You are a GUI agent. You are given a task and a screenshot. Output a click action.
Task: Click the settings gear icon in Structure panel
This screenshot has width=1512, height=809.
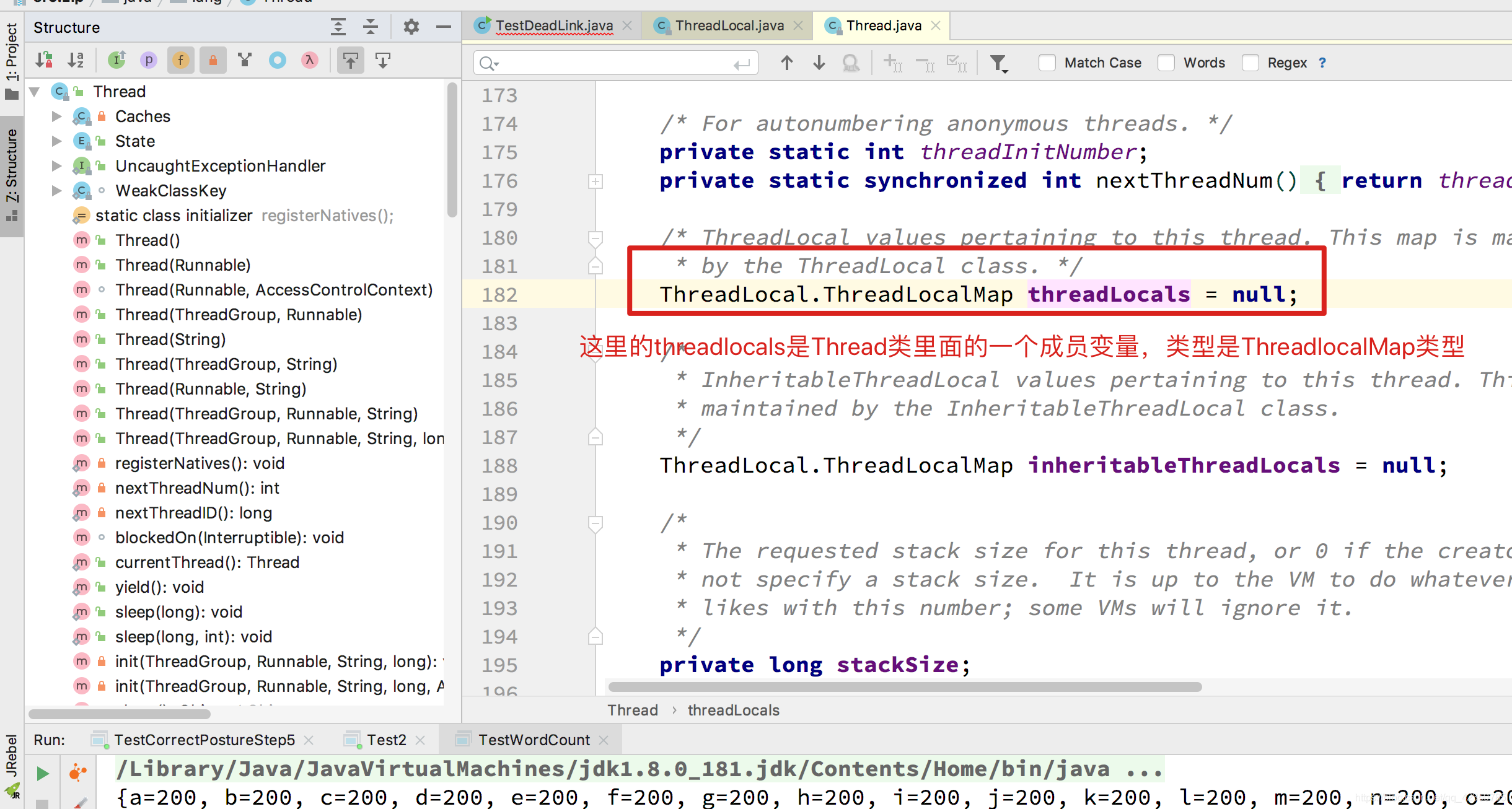click(409, 27)
